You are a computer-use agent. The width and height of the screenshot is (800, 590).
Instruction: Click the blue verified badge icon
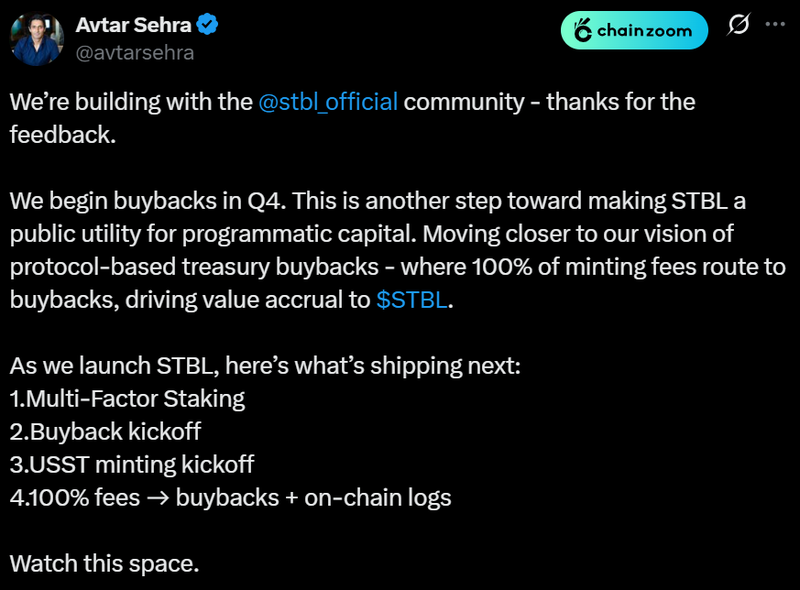207,24
